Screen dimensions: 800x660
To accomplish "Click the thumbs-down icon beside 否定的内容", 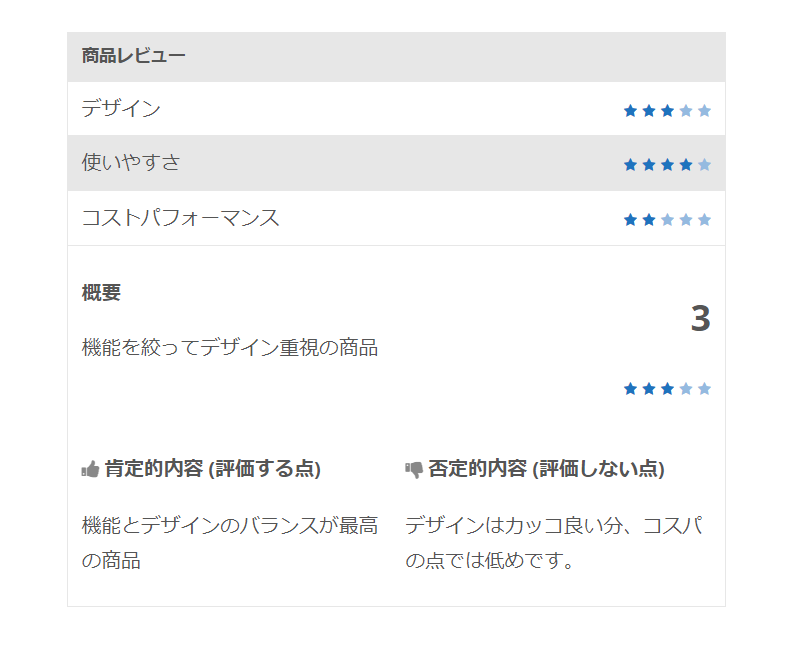I will [414, 469].
